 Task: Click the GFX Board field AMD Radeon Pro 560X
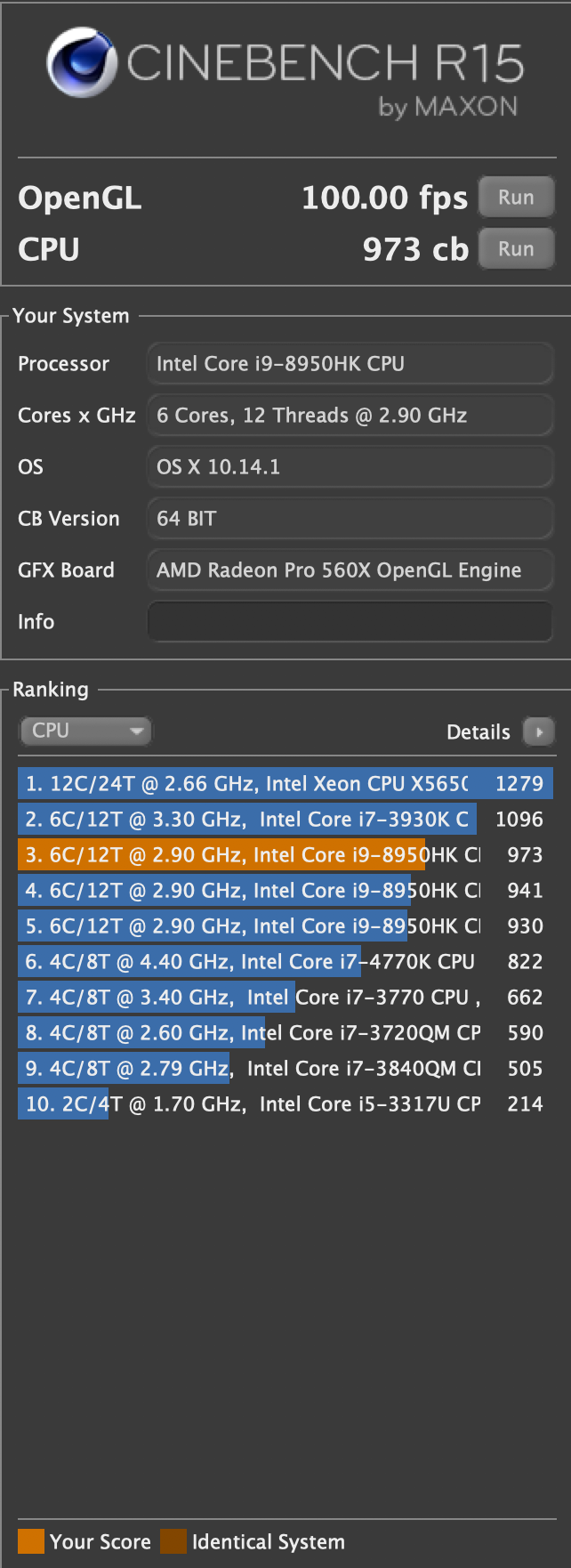coord(350,570)
